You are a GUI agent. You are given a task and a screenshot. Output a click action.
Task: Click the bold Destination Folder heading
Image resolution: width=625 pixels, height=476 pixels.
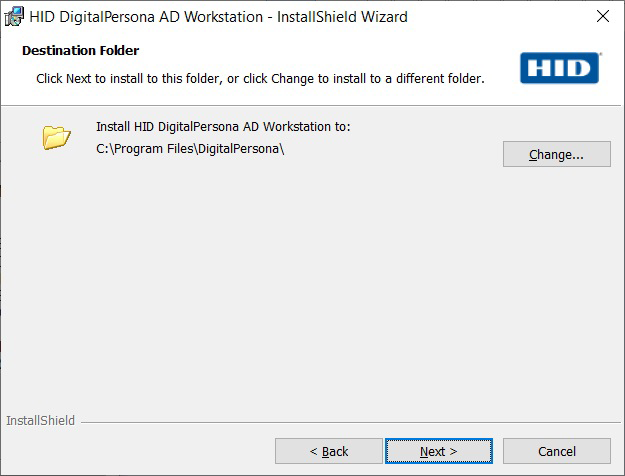coord(80,50)
